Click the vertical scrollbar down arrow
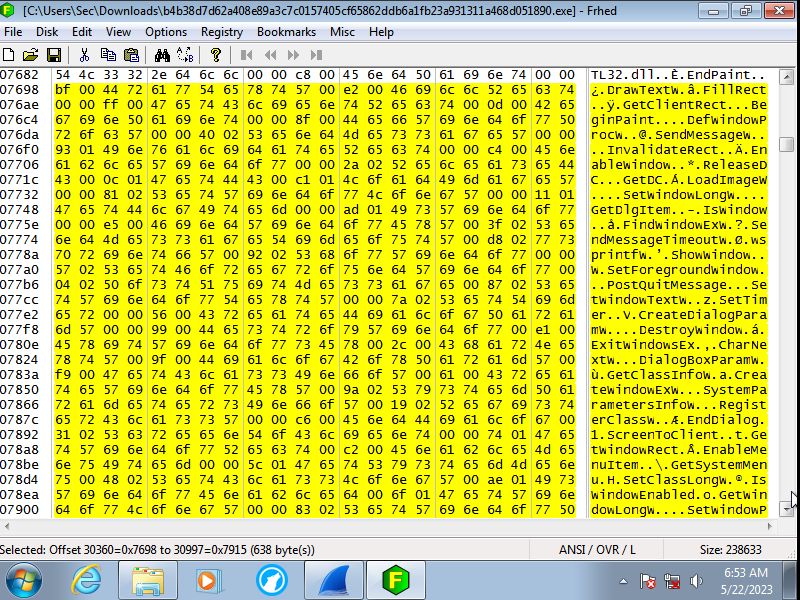 (786, 508)
